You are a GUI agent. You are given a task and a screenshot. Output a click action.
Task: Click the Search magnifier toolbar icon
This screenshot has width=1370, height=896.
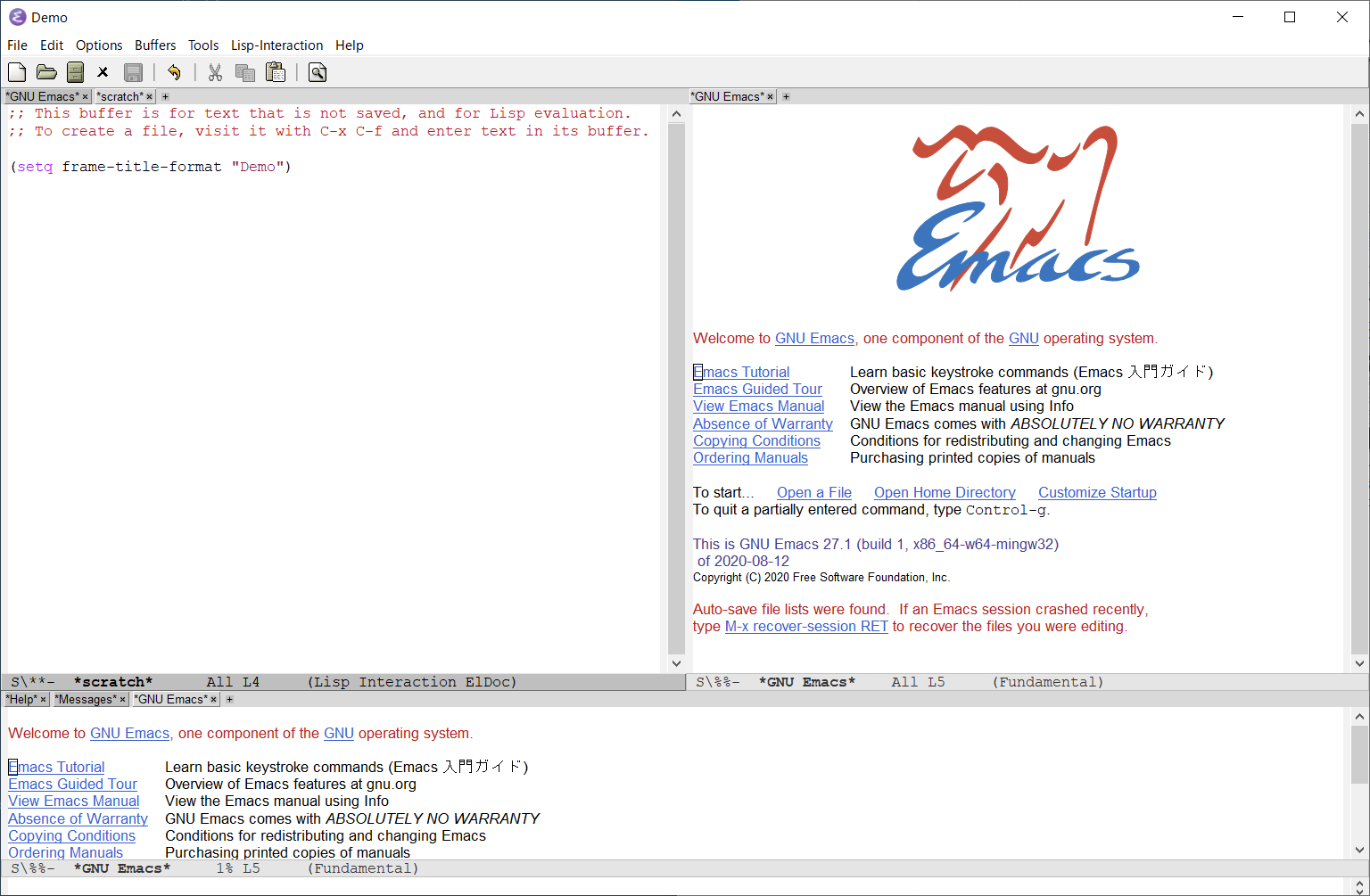pyautogui.click(x=318, y=72)
